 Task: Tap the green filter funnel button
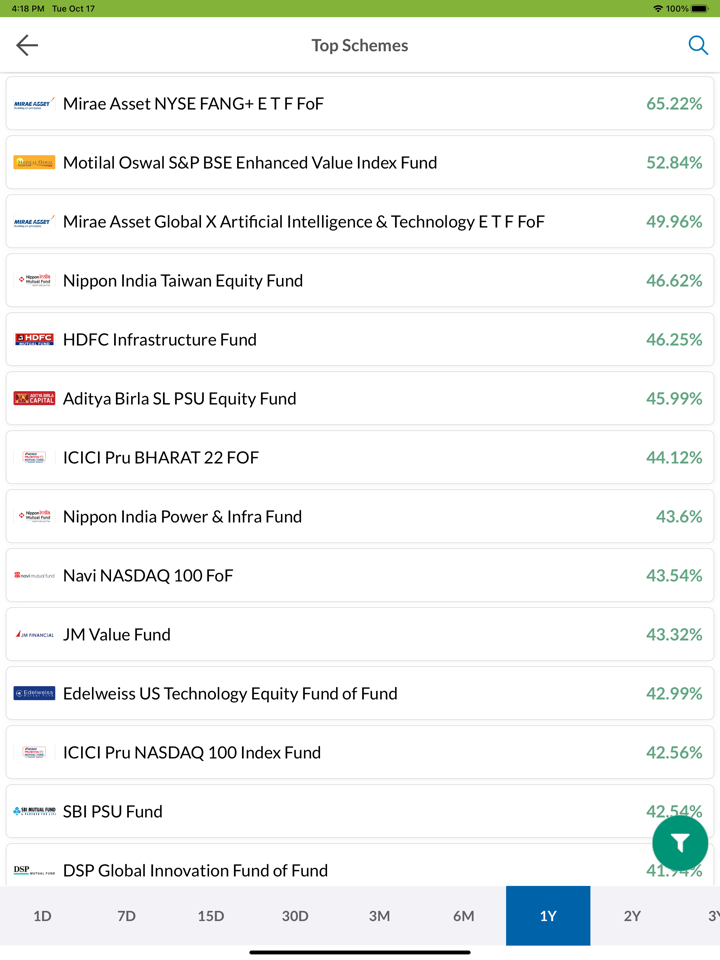(x=680, y=843)
